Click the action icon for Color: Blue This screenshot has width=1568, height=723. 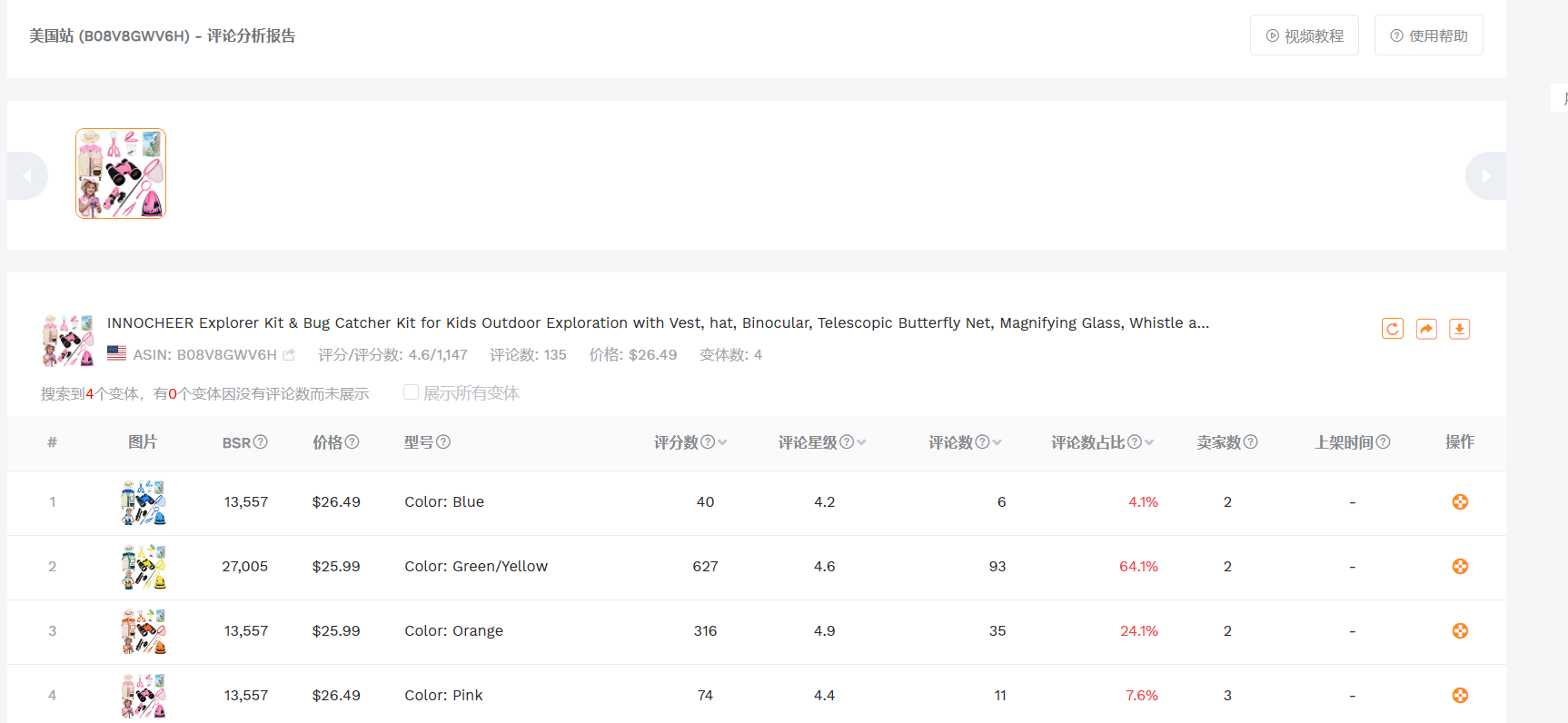point(1460,502)
